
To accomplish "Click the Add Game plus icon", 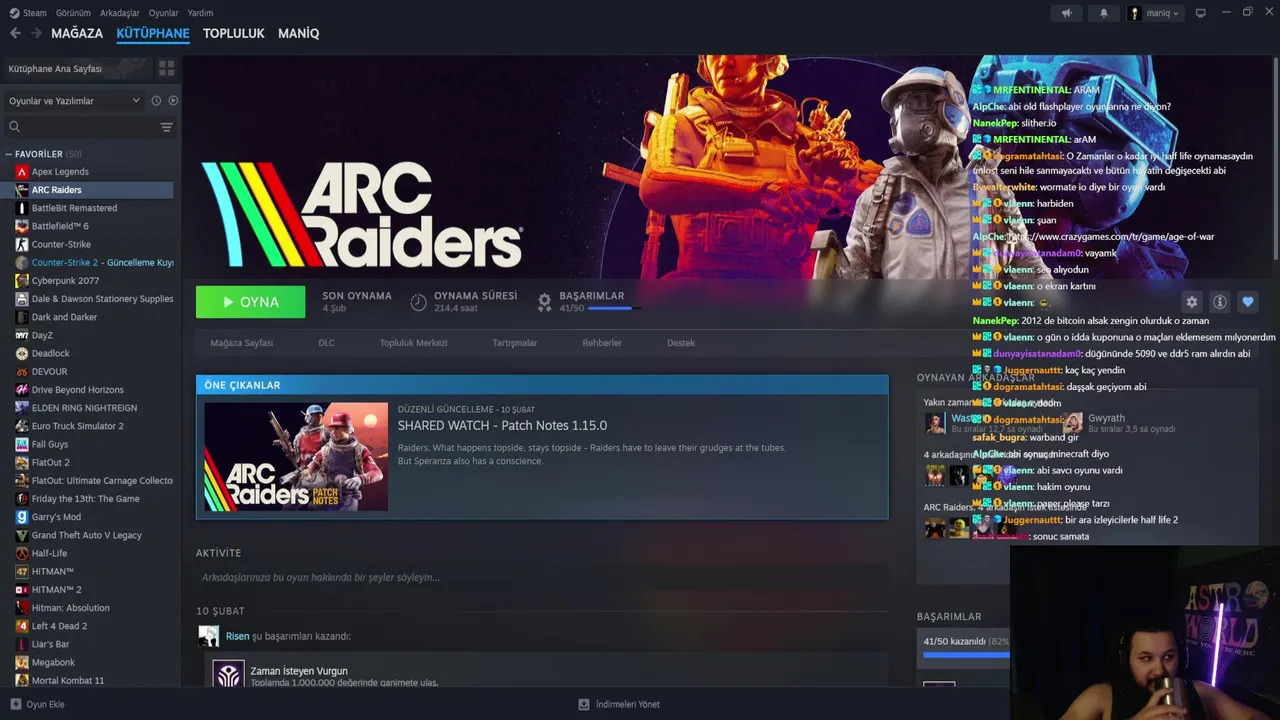I will [15, 704].
